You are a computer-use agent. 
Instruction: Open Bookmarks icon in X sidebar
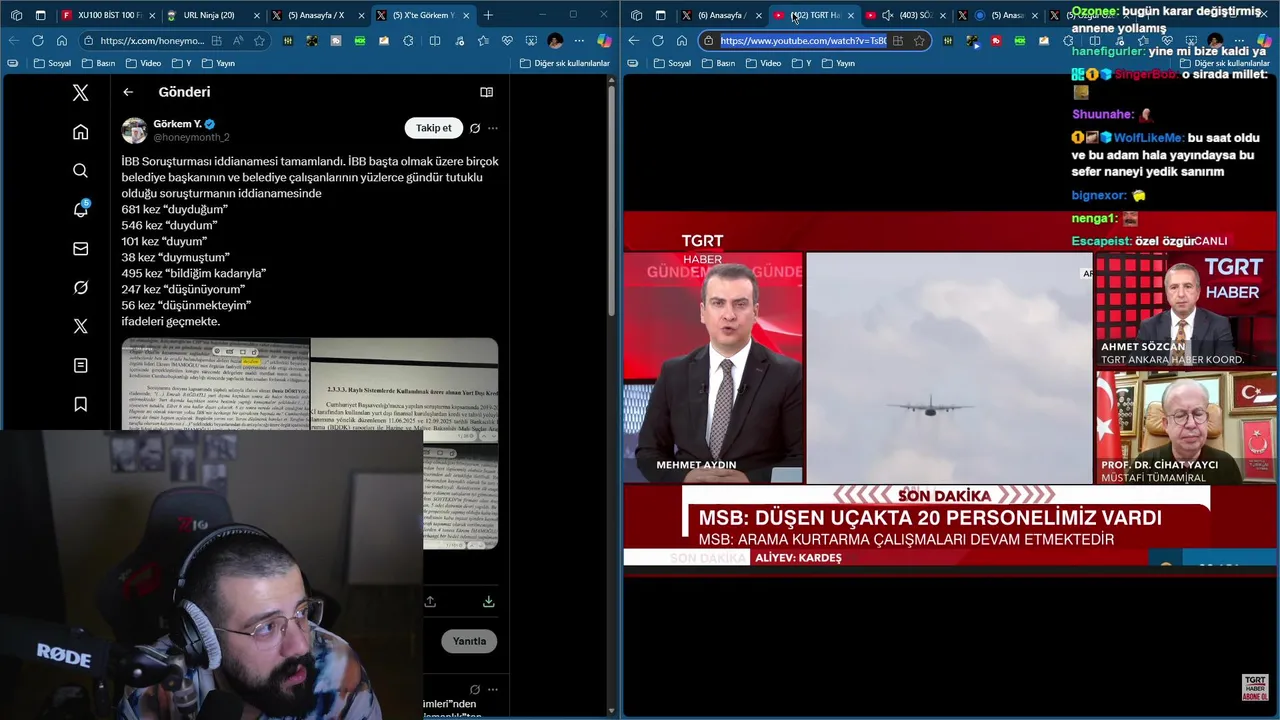click(81, 404)
